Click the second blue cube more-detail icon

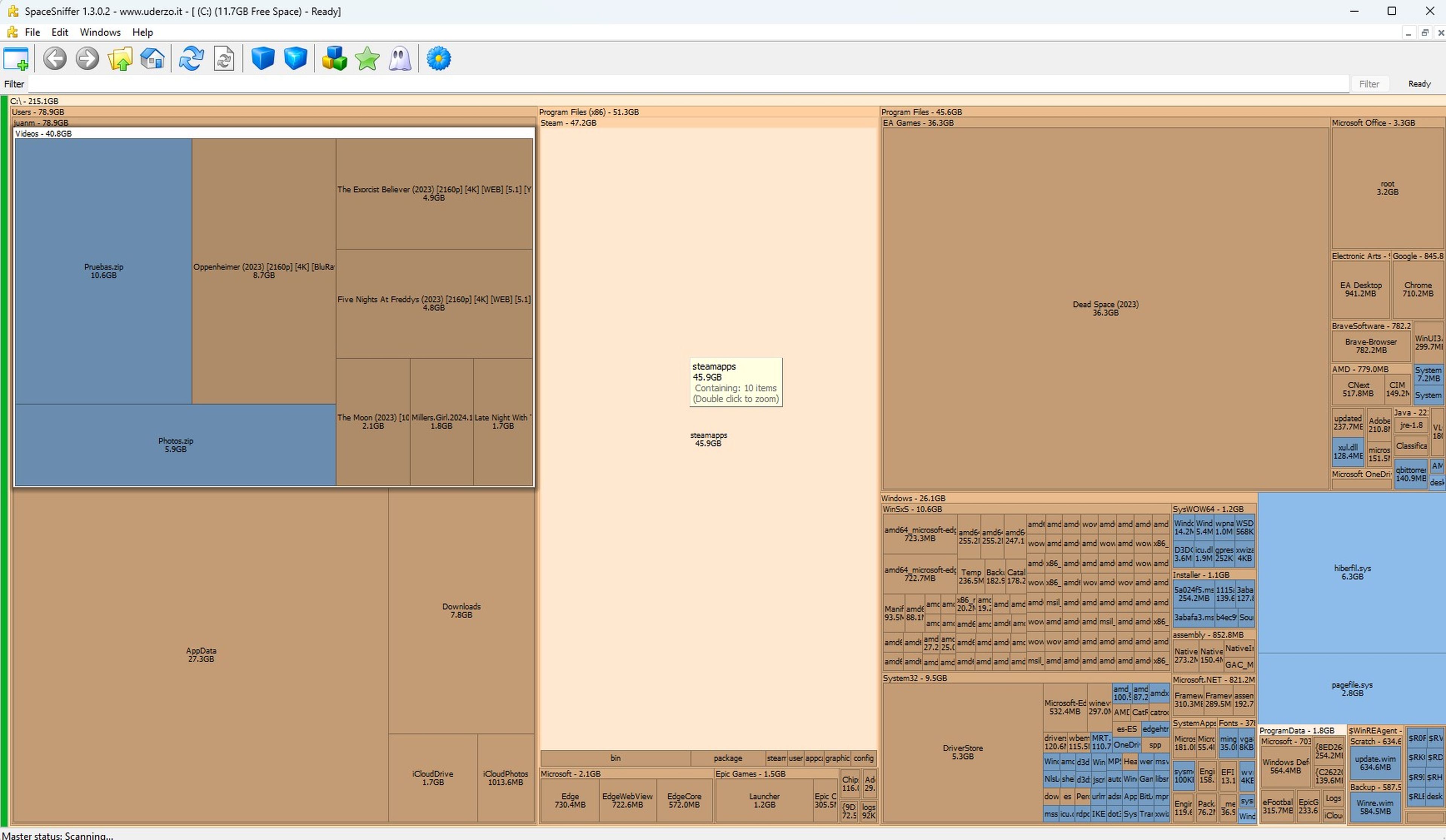pyautogui.click(x=296, y=58)
